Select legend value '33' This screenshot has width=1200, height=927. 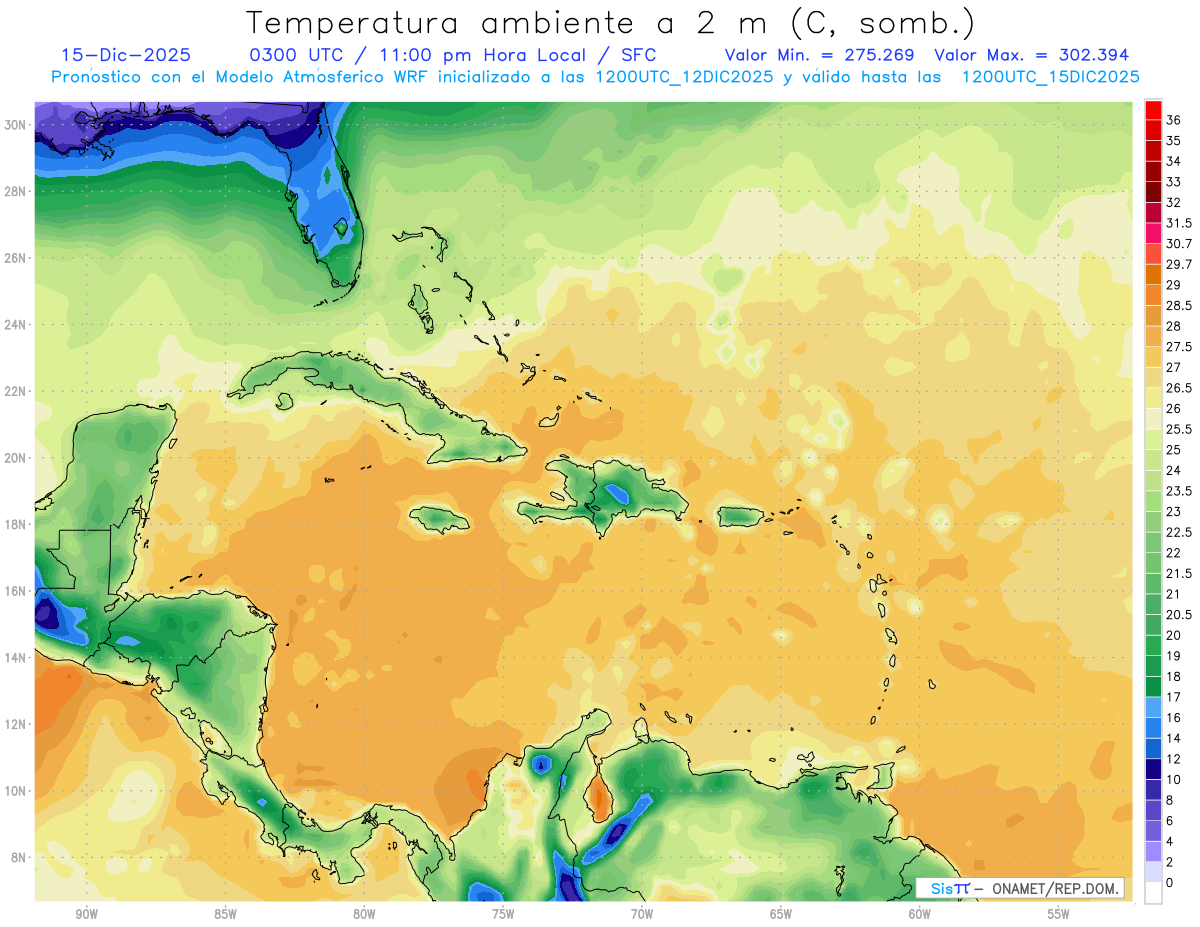(x=1173, y=182)
